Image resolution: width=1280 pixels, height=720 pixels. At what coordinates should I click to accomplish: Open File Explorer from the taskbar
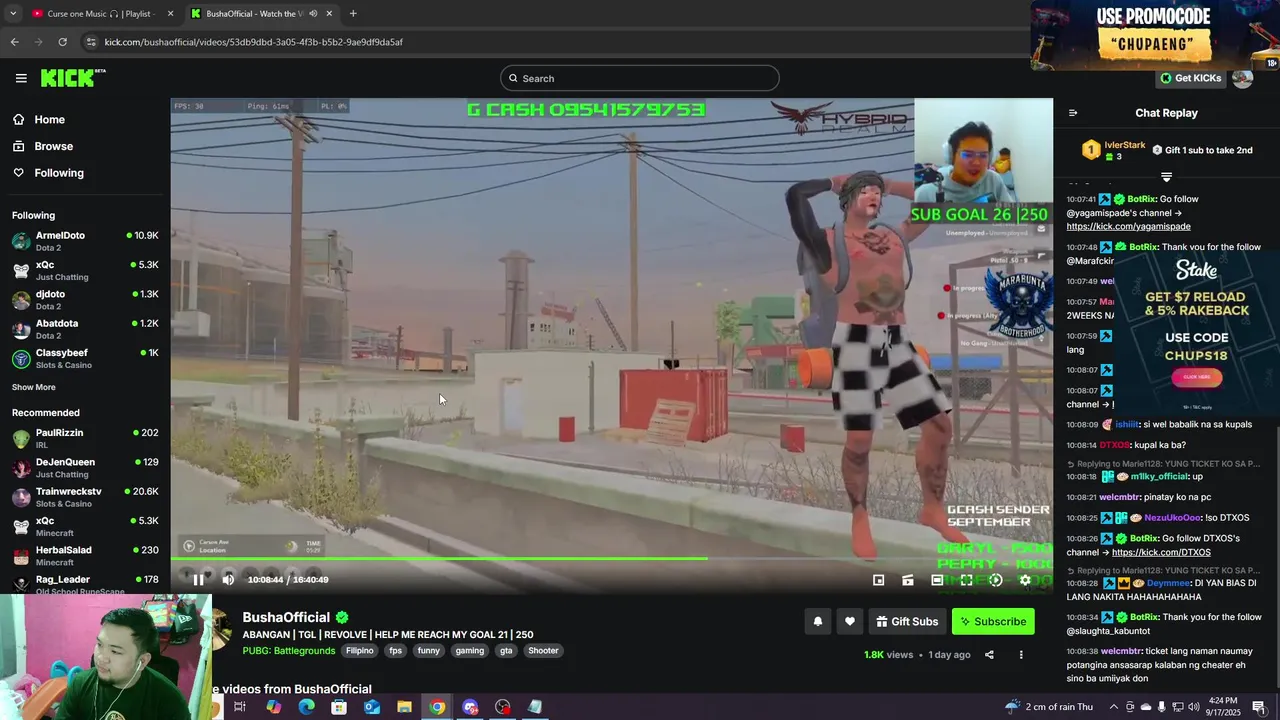pos(404,707)
